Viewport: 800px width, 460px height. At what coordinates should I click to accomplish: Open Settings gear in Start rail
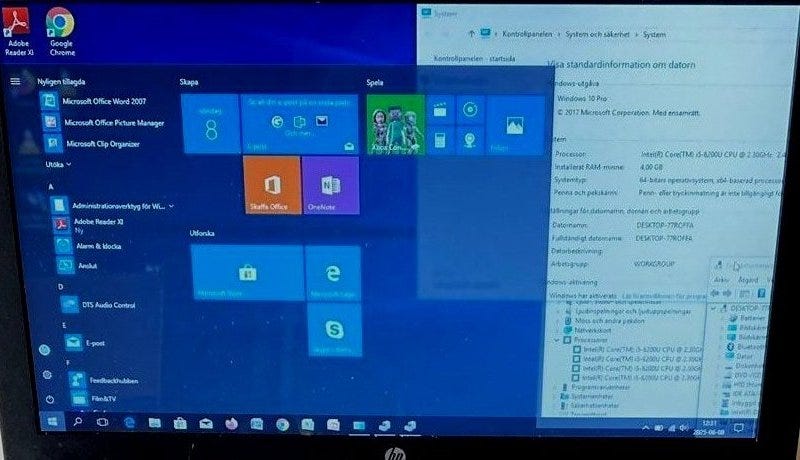click(x=47, y=375)
